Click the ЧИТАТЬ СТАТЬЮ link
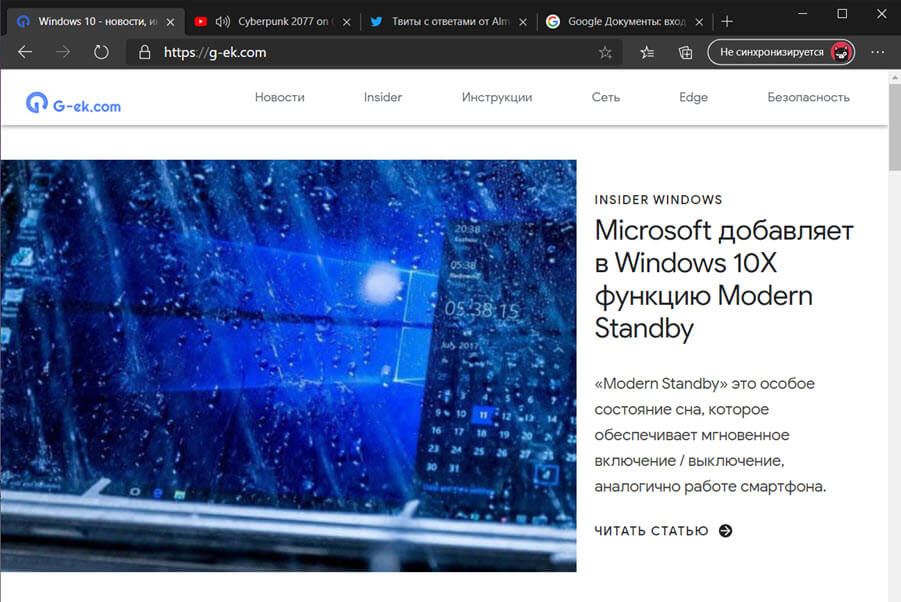Screen dimensions: 901x602 pos(651,531)
